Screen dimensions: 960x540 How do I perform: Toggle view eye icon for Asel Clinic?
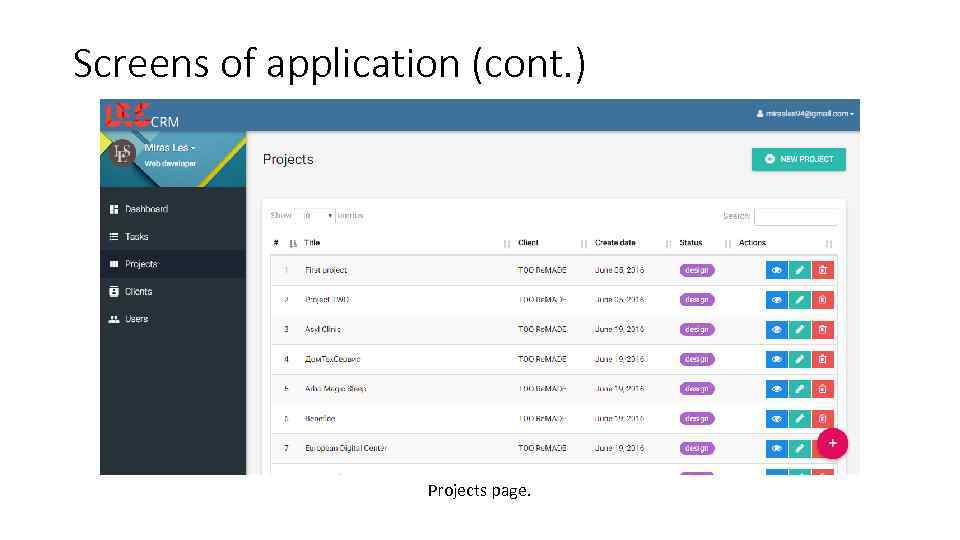tap(776, 329)
